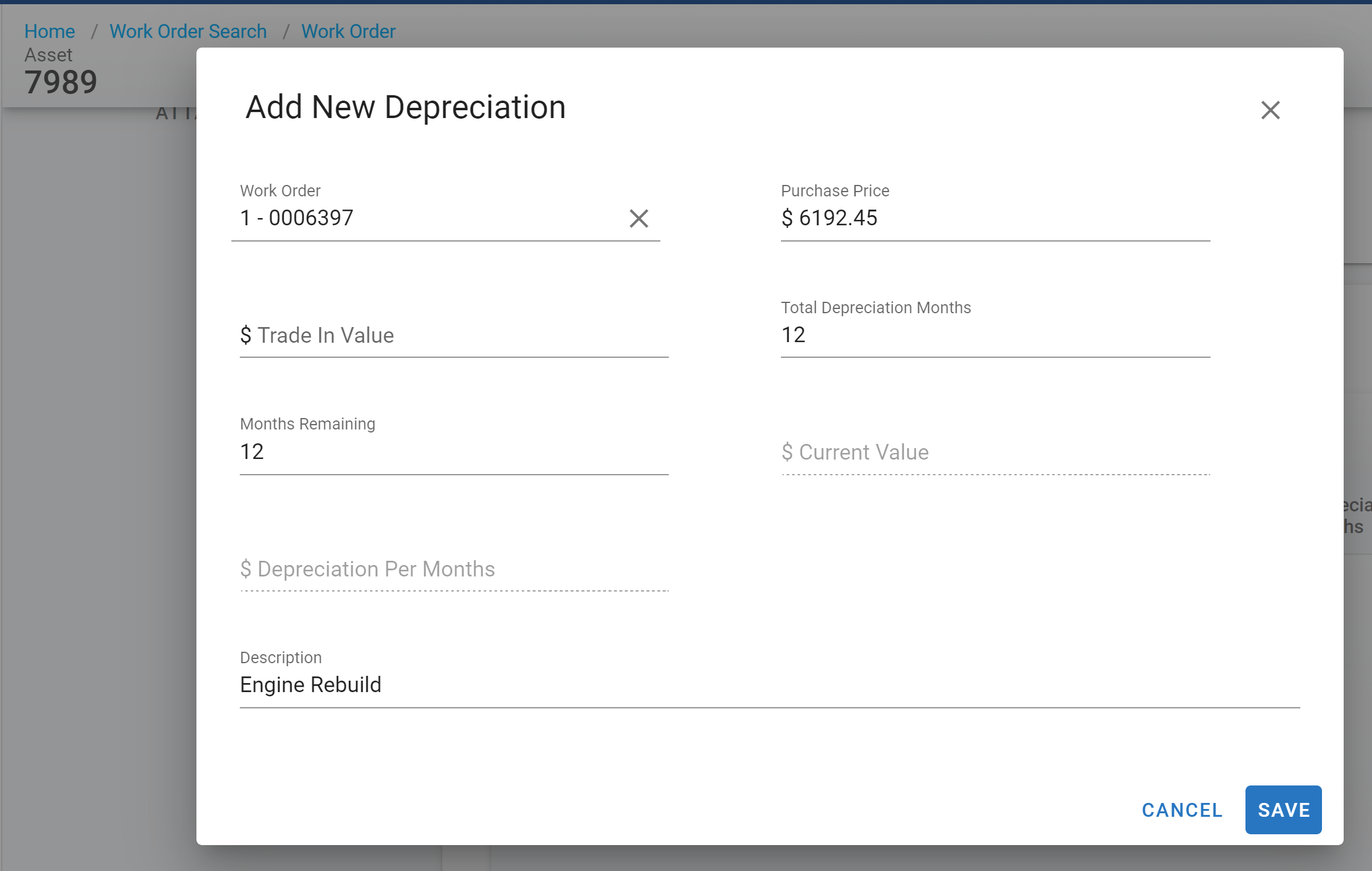Edit Total Depreciation Months value
Image resolution: width=1372 pixels, height=871 pixels.
click(x=994, y=335)
